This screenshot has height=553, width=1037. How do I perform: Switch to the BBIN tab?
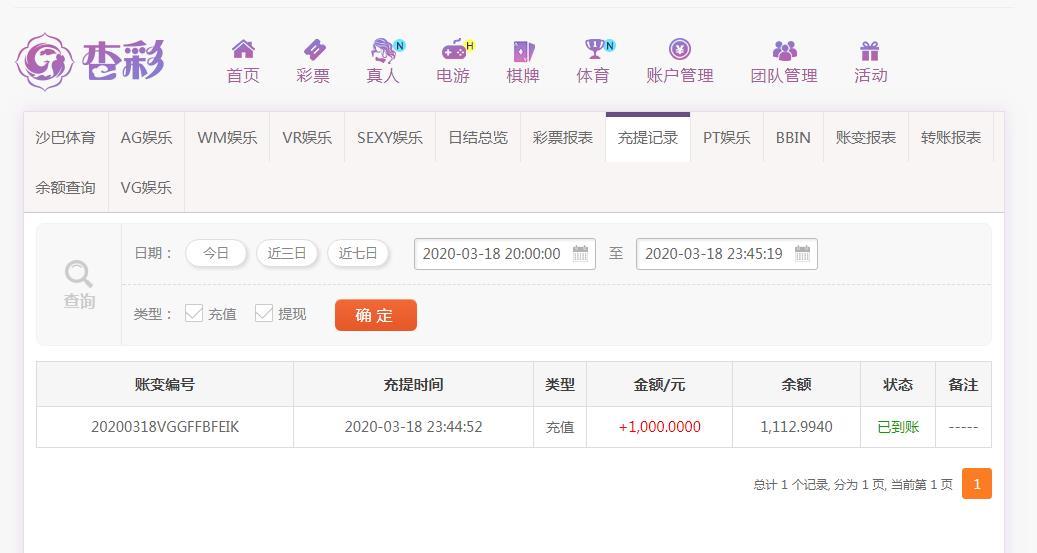pyautogui.click(x=793, y=138)
